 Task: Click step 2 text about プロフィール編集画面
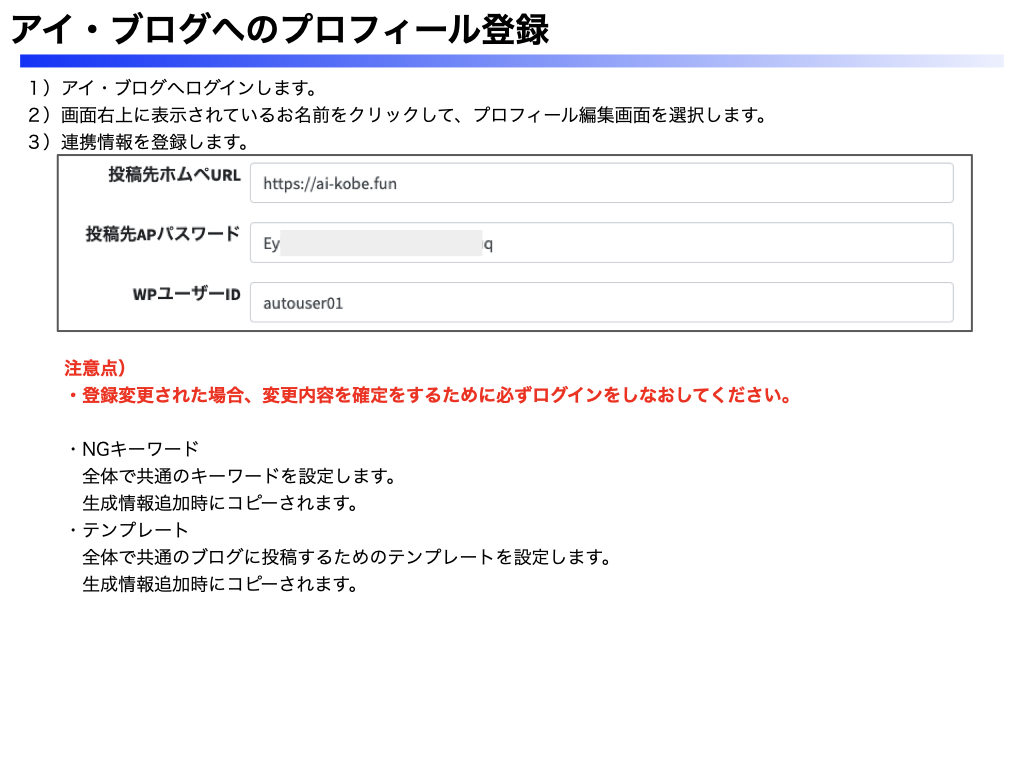click(x=398, y=114)
